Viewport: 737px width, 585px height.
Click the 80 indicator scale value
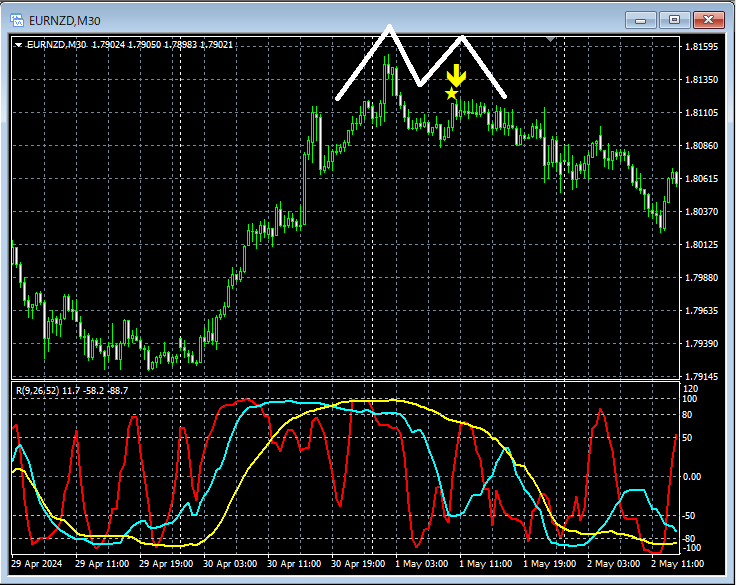(687, 414)
